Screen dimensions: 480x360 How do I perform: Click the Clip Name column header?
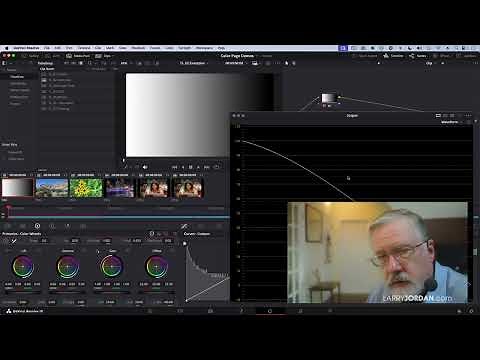tap(47, 69)
